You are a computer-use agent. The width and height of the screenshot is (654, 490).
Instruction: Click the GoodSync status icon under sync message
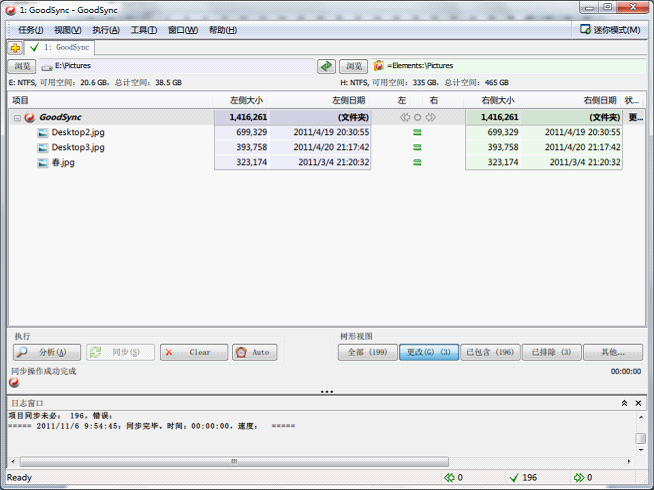14,382
